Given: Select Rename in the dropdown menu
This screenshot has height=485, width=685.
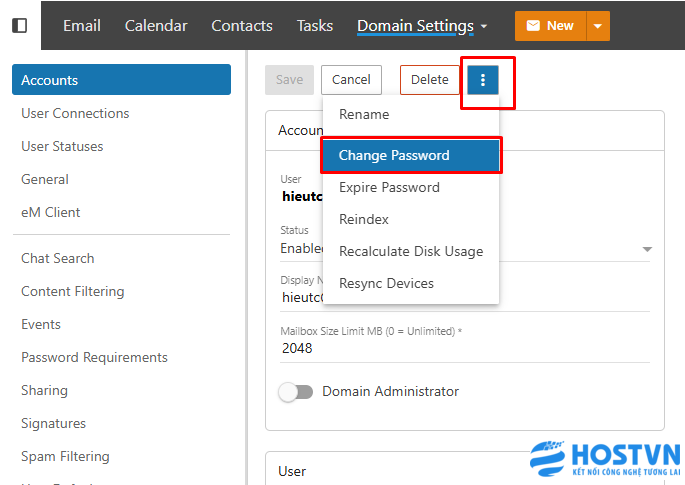Looking at the screenshot, I should pos(364,114).
